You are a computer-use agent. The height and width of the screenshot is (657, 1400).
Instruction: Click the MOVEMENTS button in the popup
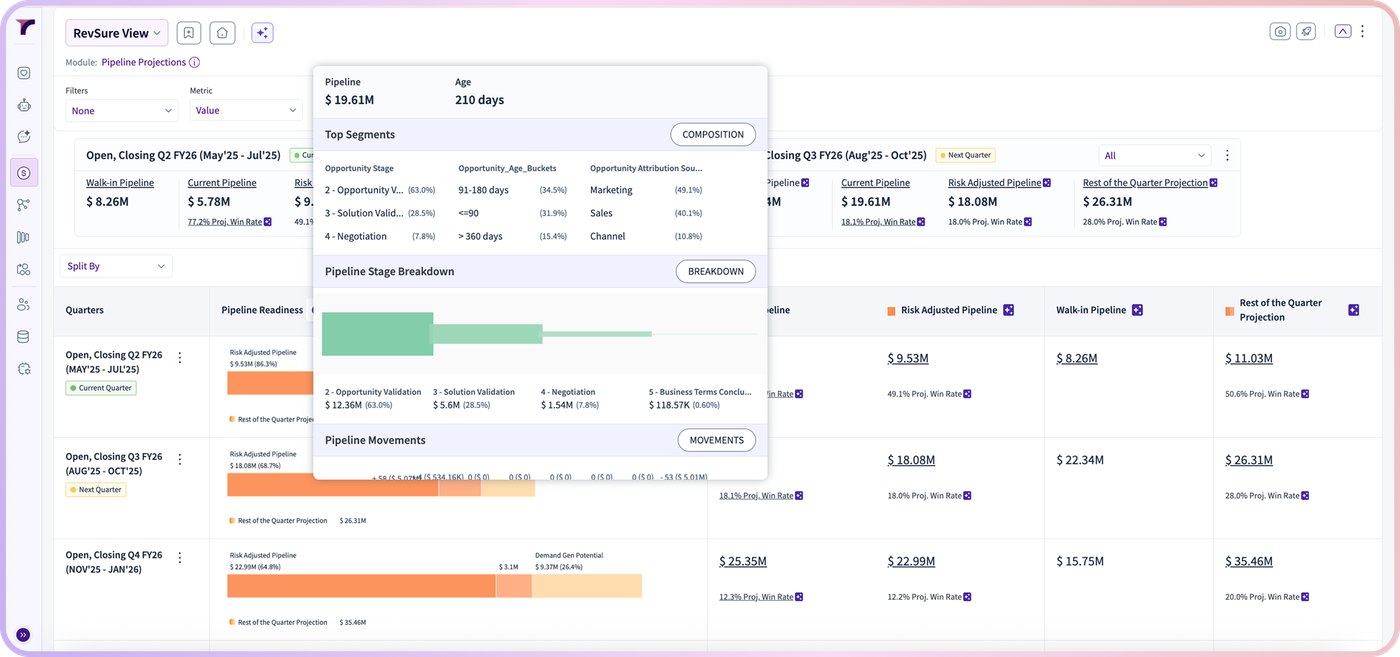point(717,440)
